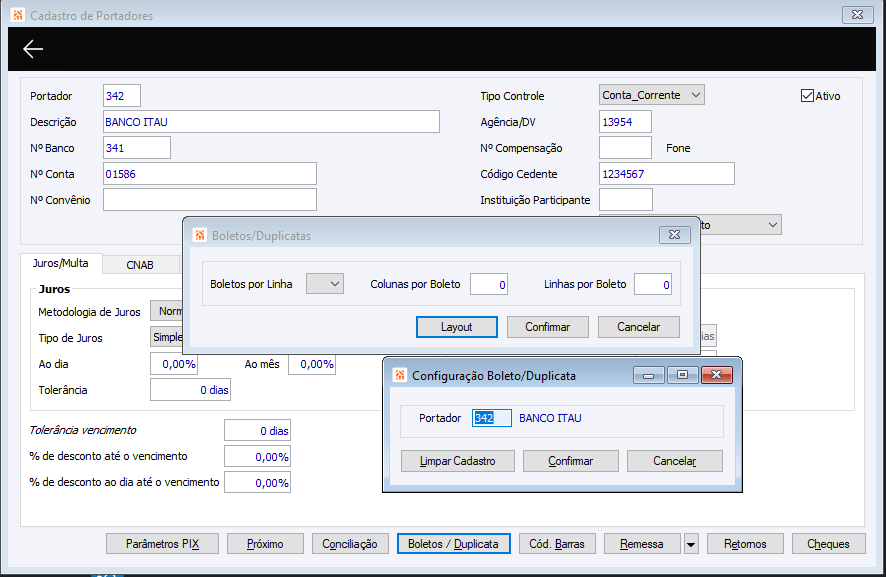Click the Instituição Participante field
The image size is (886, 577).
coord(626,199)
